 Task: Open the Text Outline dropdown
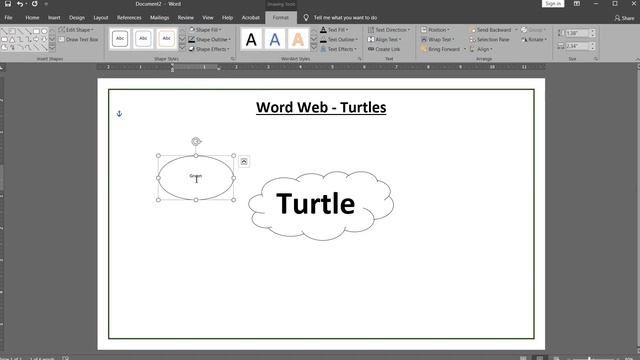click(339, 40)
